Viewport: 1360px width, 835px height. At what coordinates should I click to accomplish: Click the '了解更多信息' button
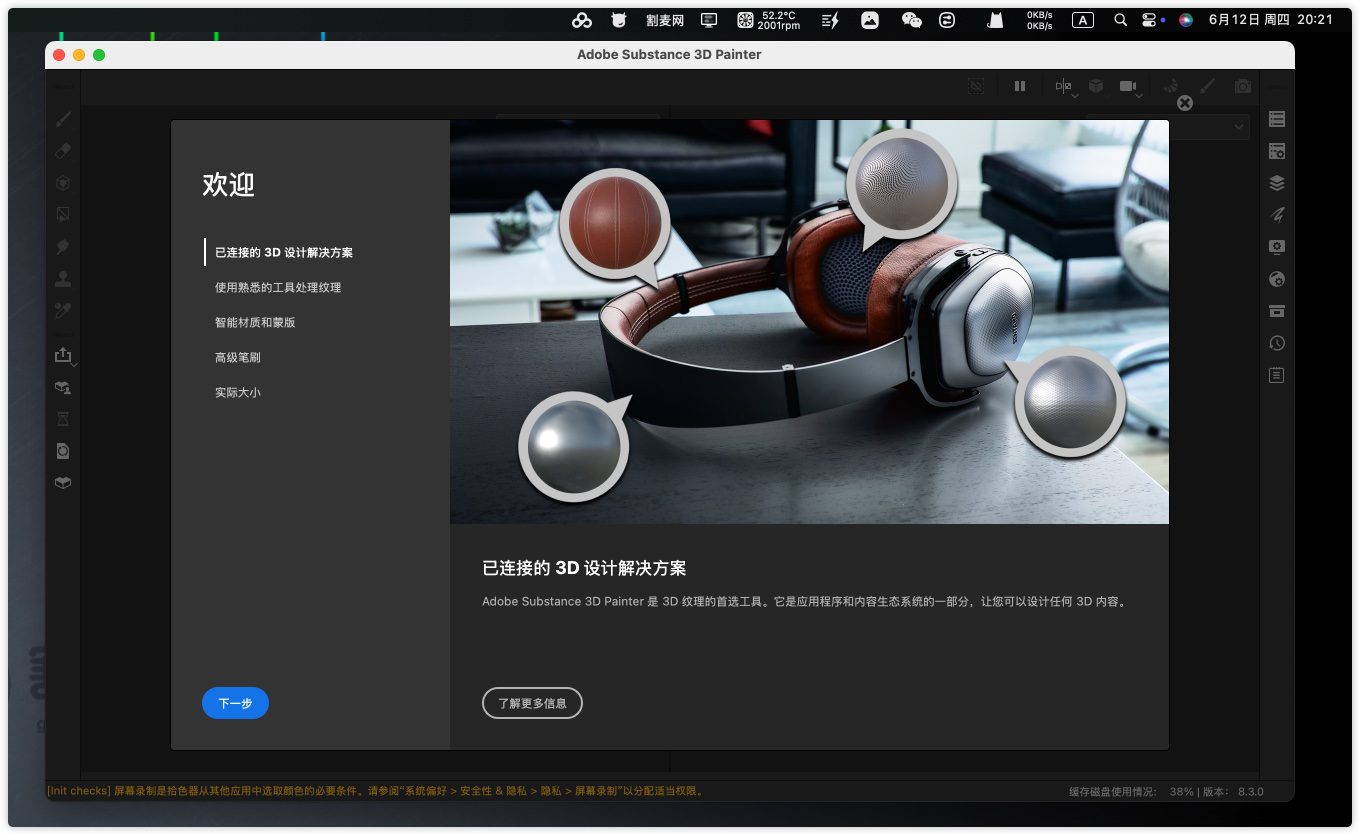[532, 703]
